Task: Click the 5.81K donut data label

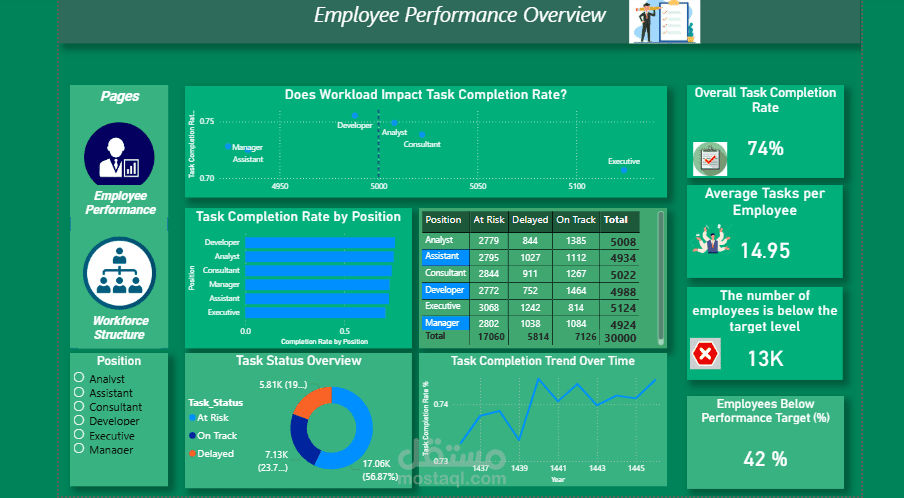Action: click(x=283, y=384)
